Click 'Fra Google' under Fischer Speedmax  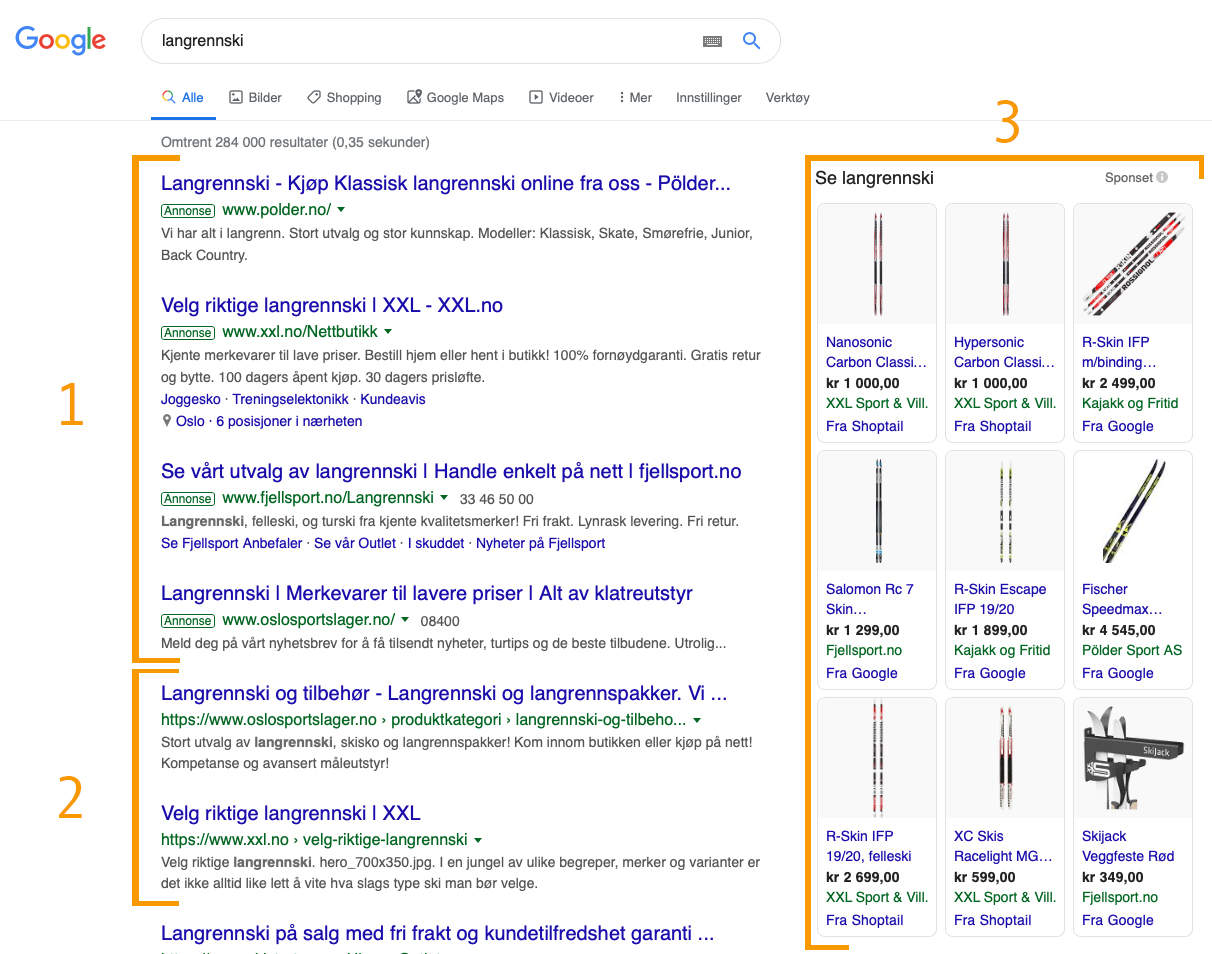(1117, 673)
